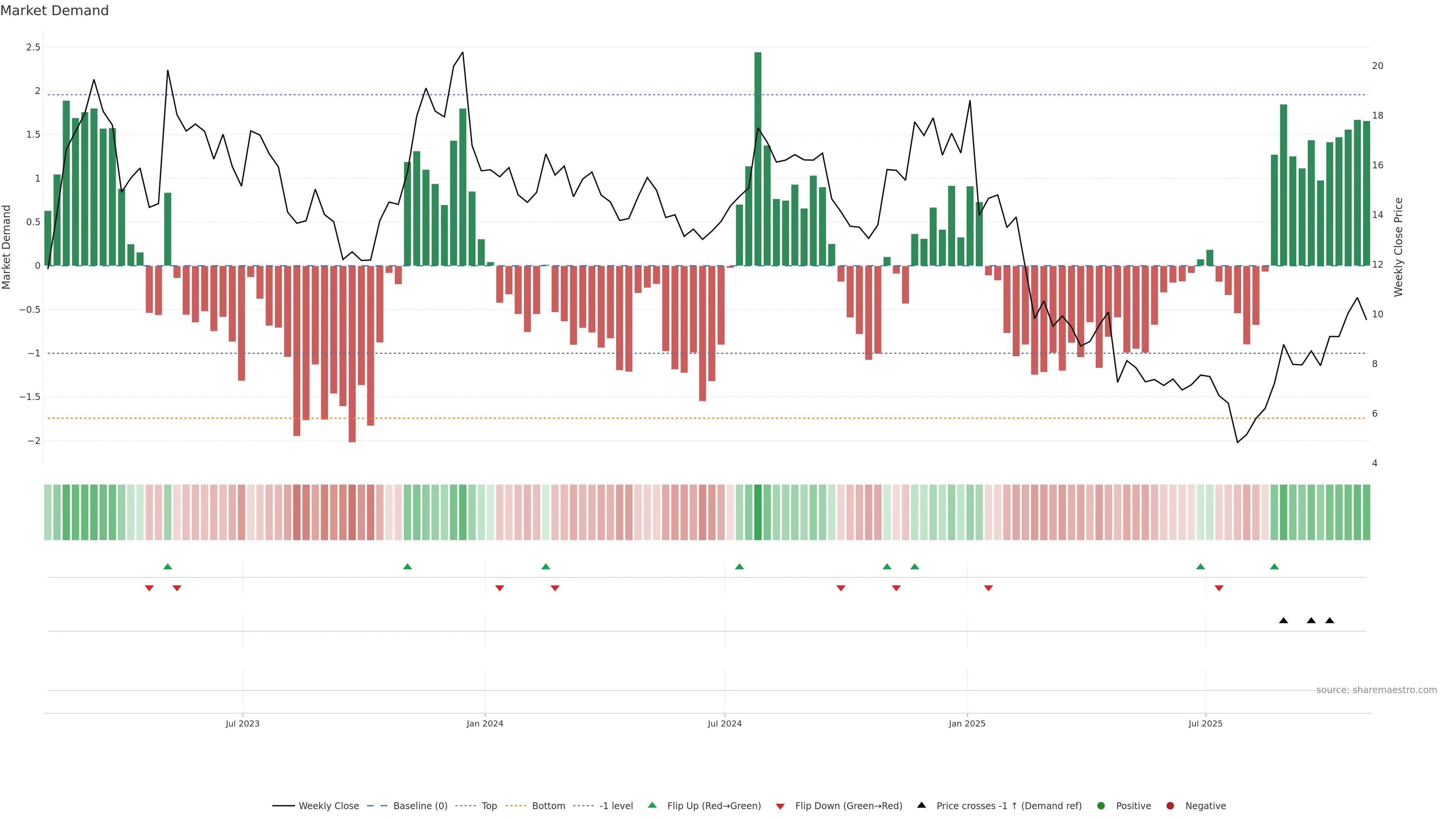The image size is (1456, 819).
Task: Hide the Top dotted line series
Action: (489, 806)
